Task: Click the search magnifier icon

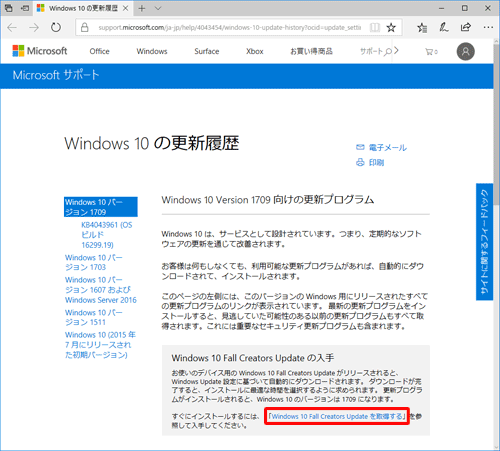Action: [387, 52]
